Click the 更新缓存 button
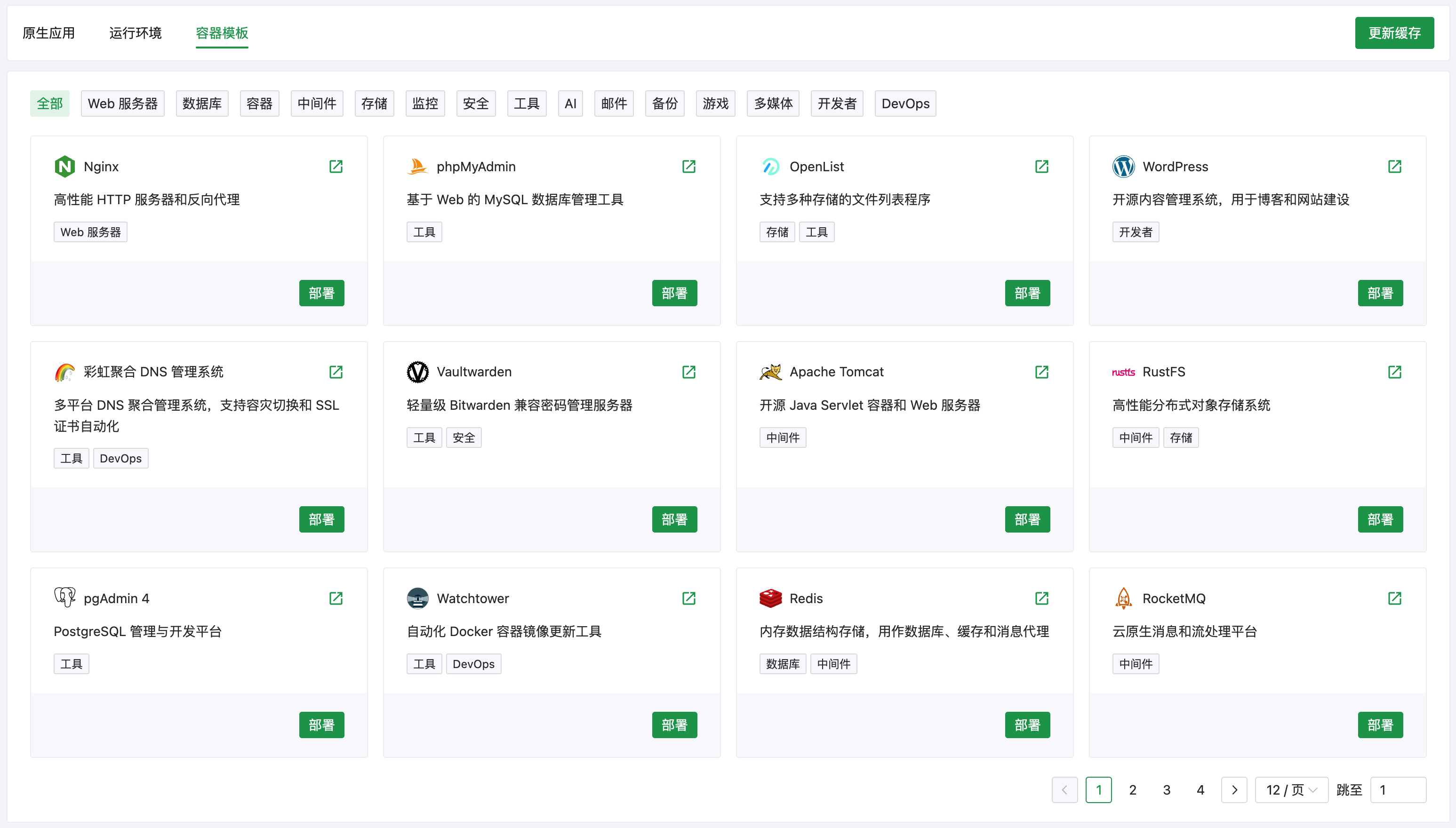This screenshot has width=1456, height=828. [1394, 32]
